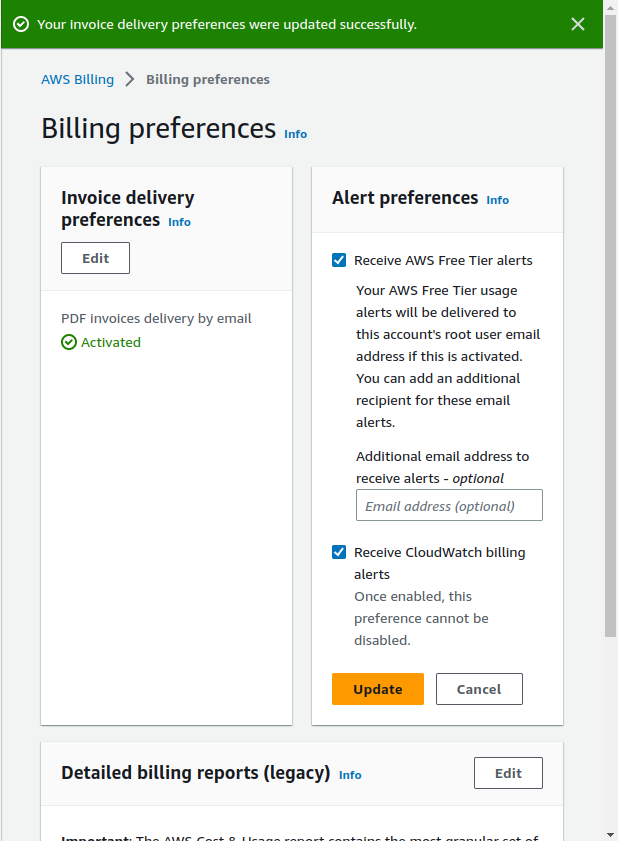620x841 pixels.
Task: Cancel the alert preferences changes
Action: (x=479, y=689)
